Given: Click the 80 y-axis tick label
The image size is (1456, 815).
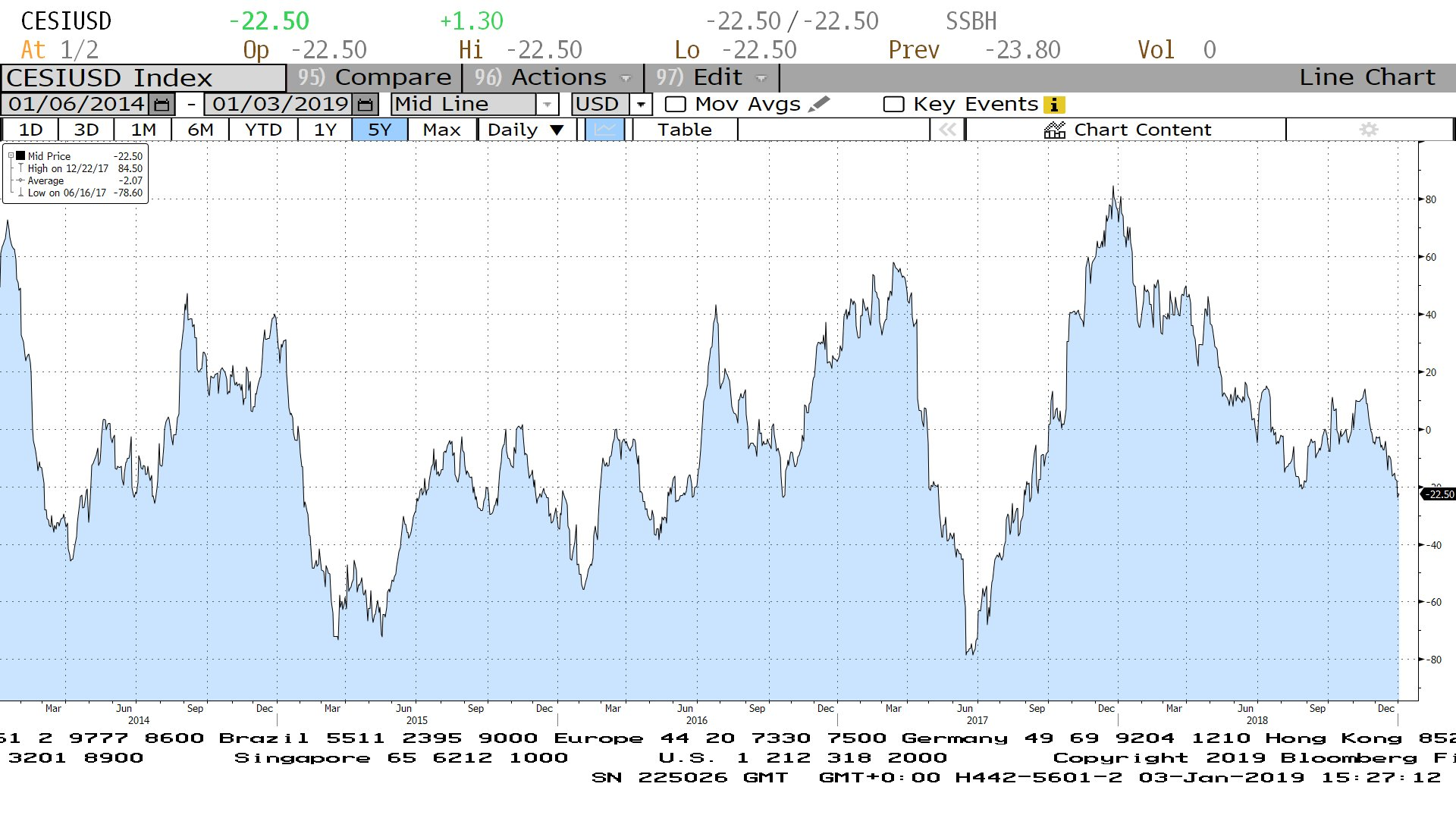Looking at the screenshot, I should tap(1431, 199).
